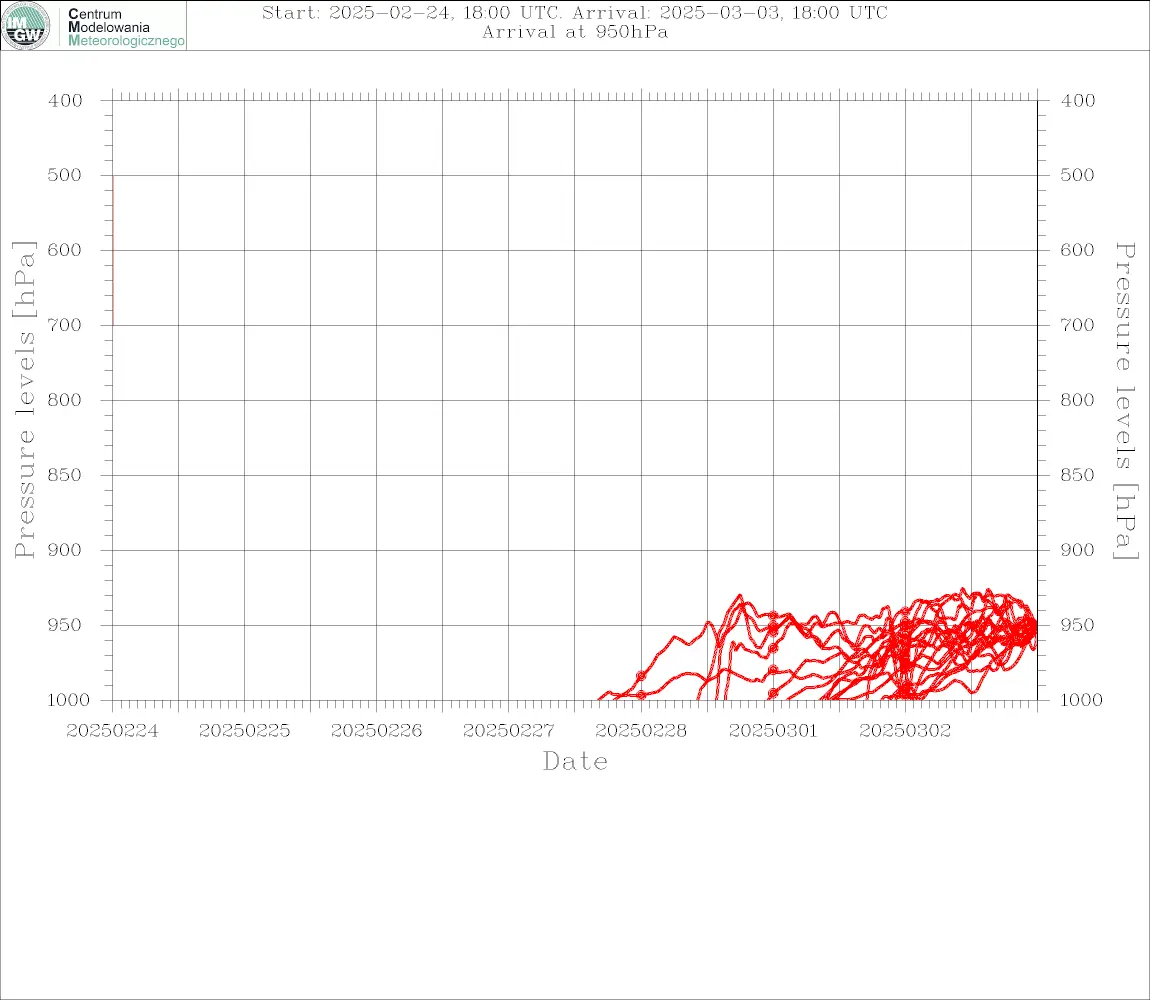Click the right 'Pressure levels [hPa]' axis title
This screenshot has width=1150, height=1000.
click(x=1126, y=401)
